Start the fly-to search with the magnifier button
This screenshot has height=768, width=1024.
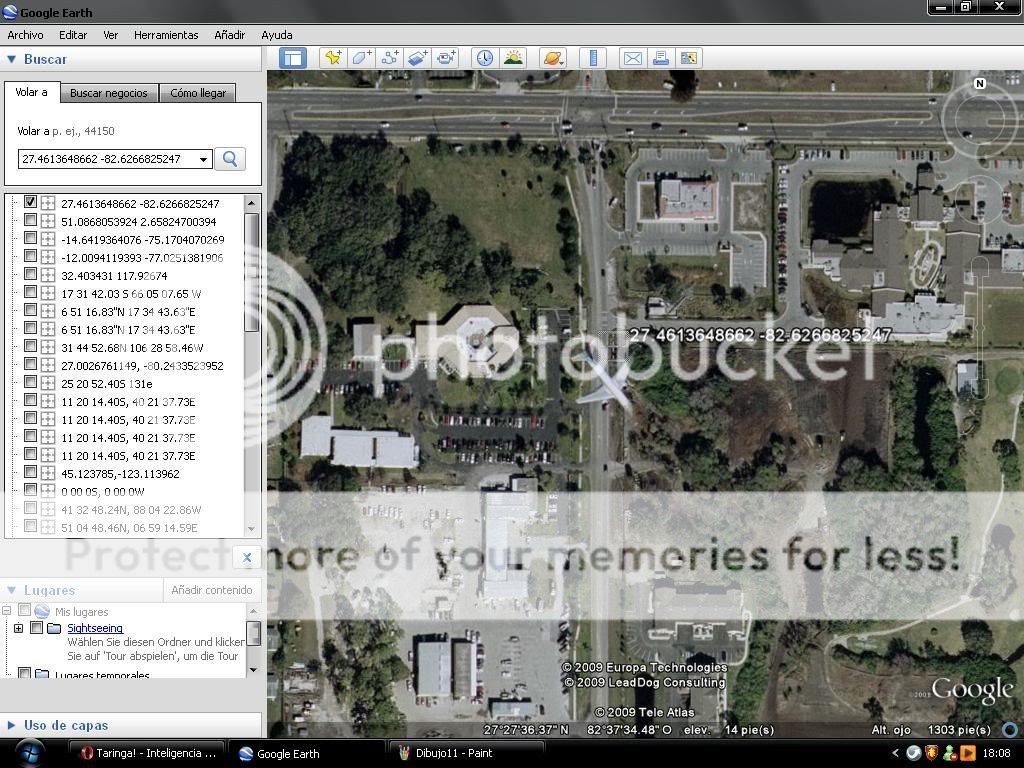[x=230, y=159]
